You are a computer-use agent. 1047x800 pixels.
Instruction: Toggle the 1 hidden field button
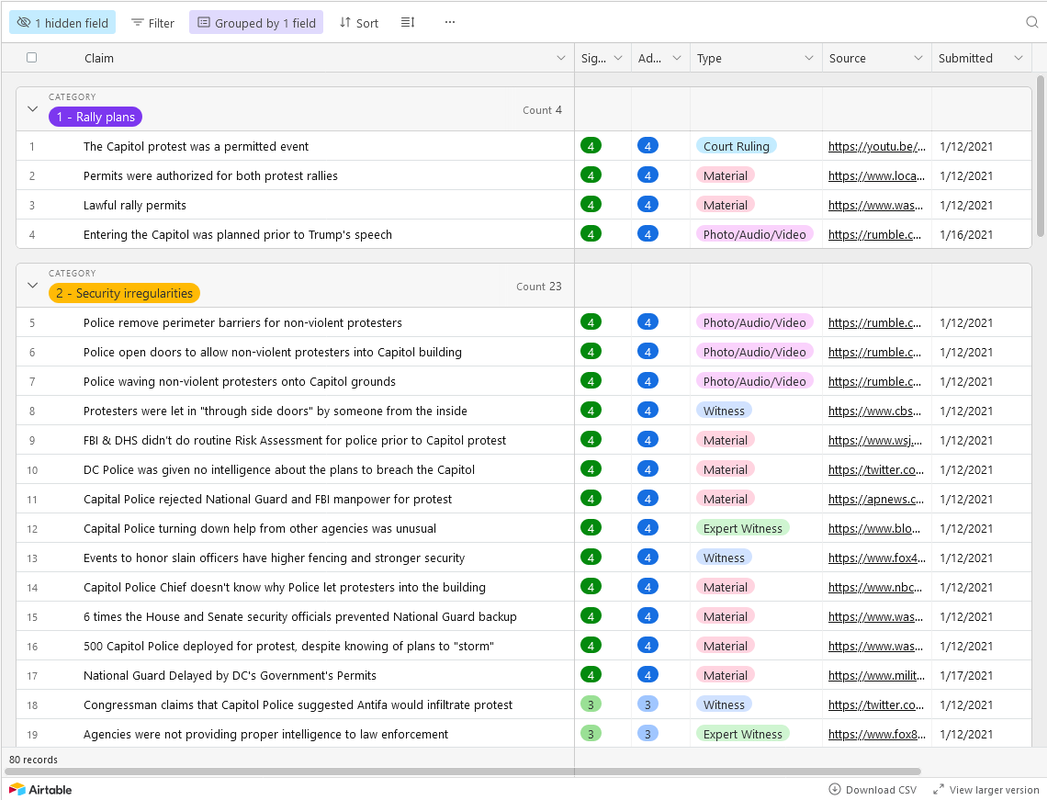[62, 23]
